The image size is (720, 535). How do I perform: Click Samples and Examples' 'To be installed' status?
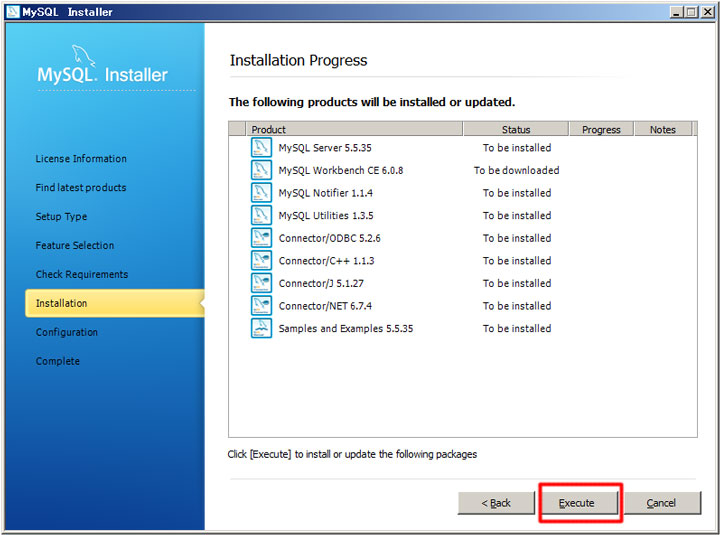[x=517, y=328]
